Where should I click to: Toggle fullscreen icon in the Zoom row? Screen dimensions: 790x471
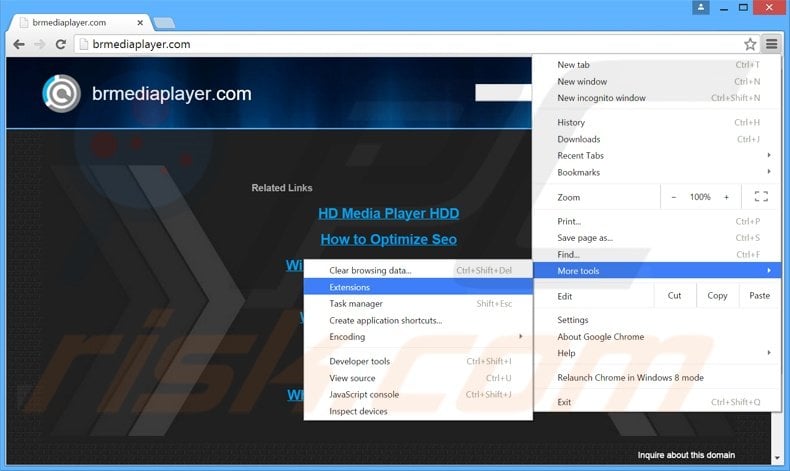(x=761, y=197)
